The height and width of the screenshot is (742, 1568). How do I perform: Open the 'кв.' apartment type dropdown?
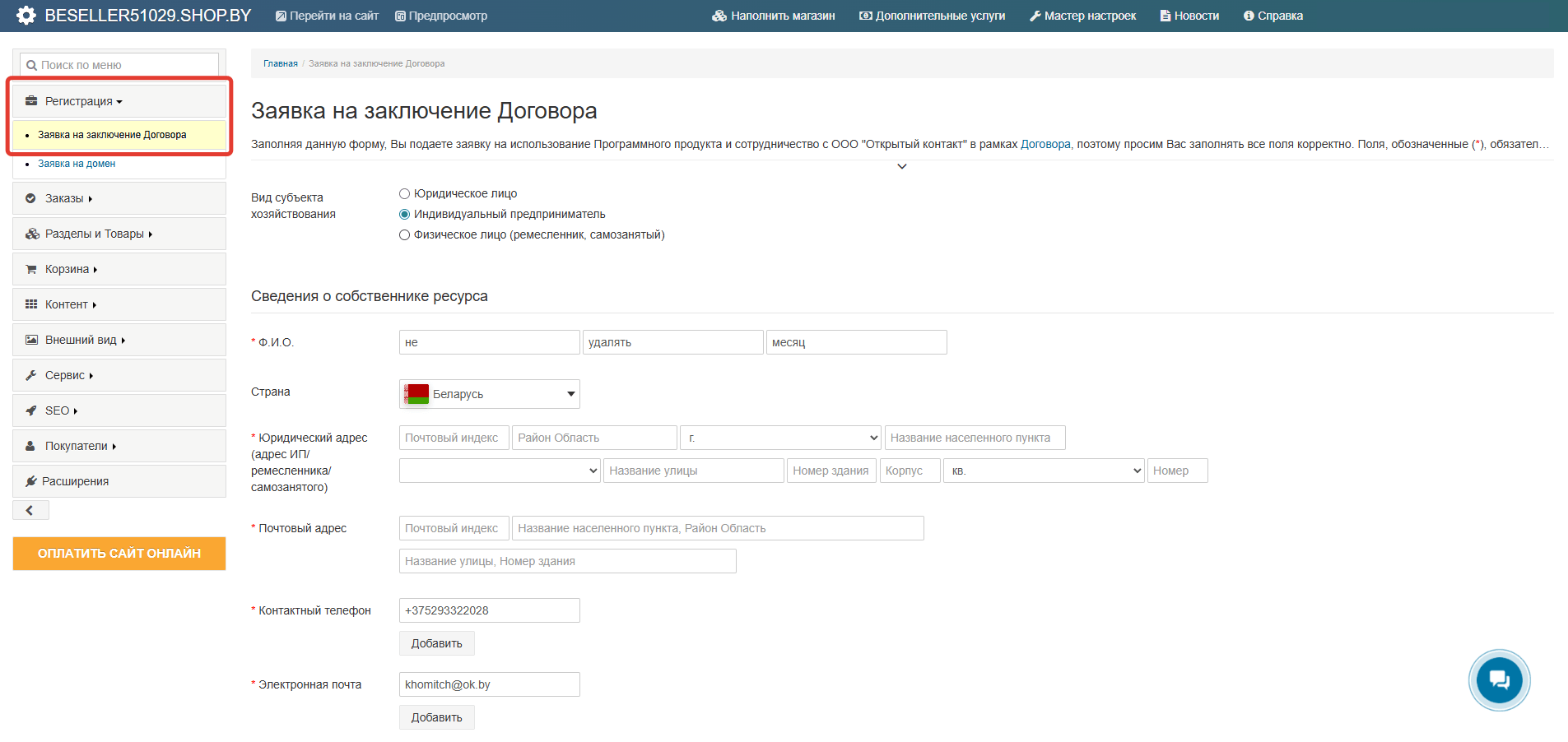tap(1043, 471)
